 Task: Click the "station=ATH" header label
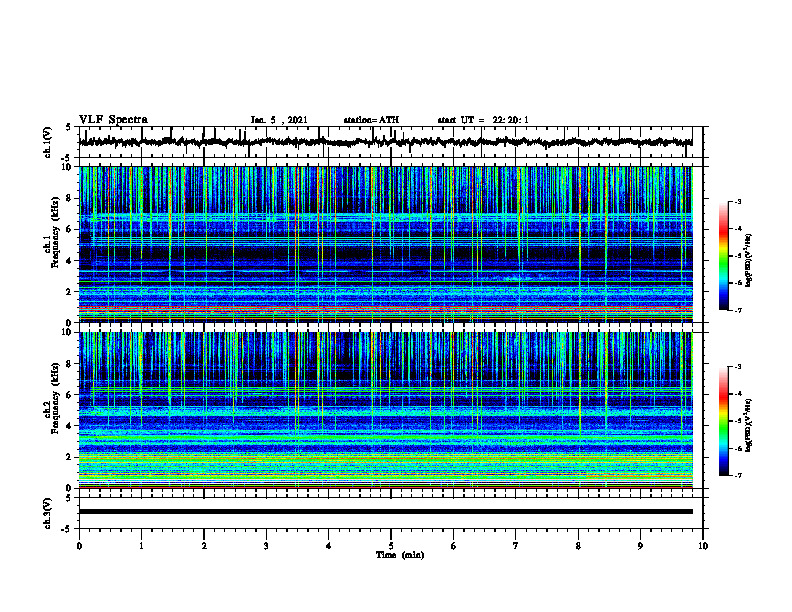point(371,120)
